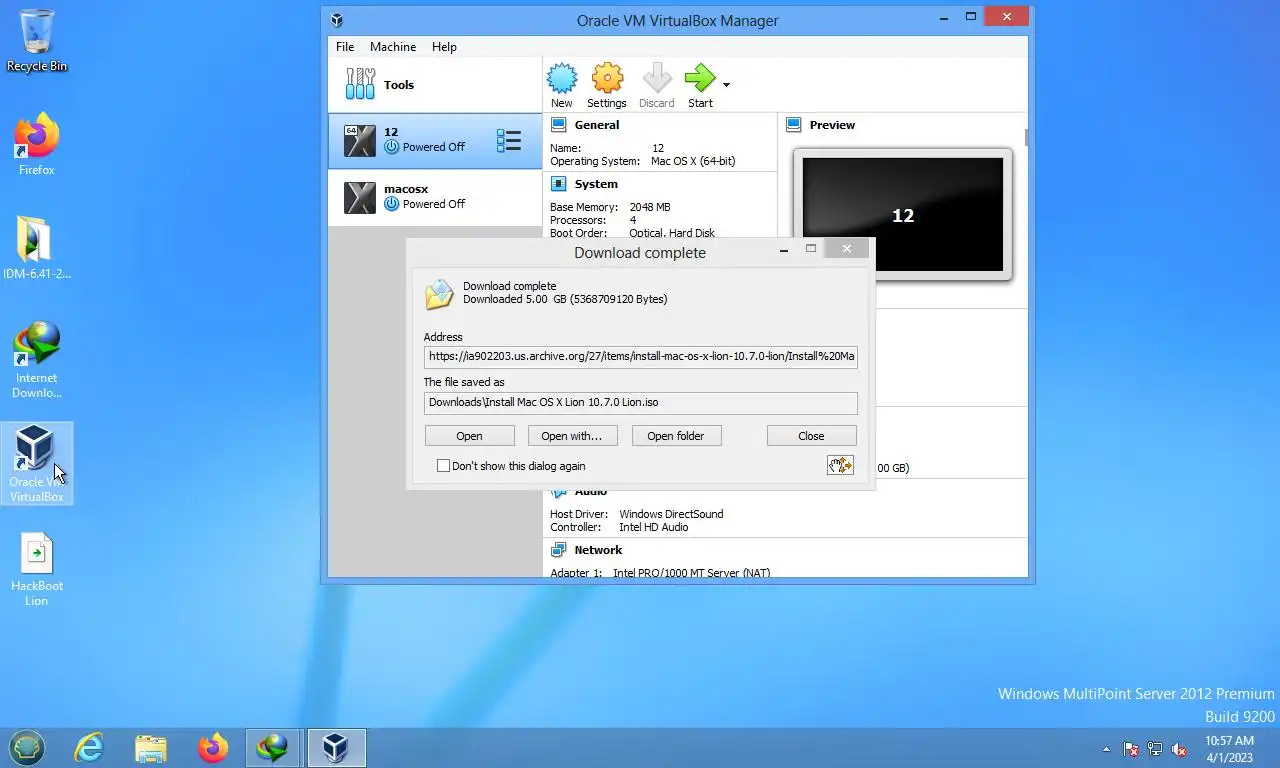Click the Network section header
Viewport: 1280px width, 768px height.
coord(598,550)
